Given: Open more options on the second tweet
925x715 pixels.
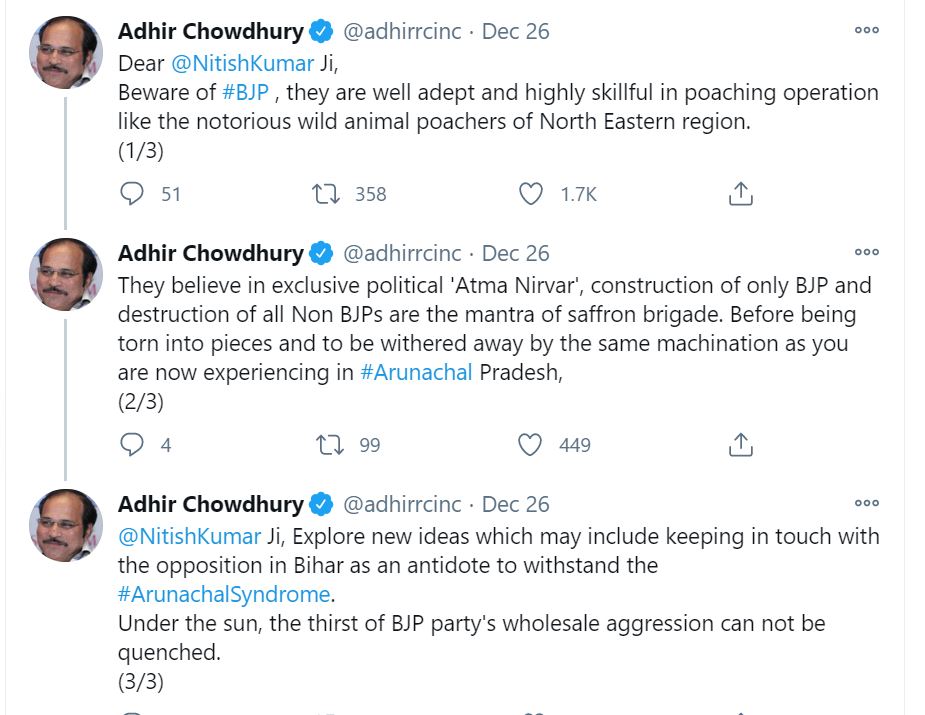Looking at the screenshot, I should pyautogui.click(x=866, y=252).
